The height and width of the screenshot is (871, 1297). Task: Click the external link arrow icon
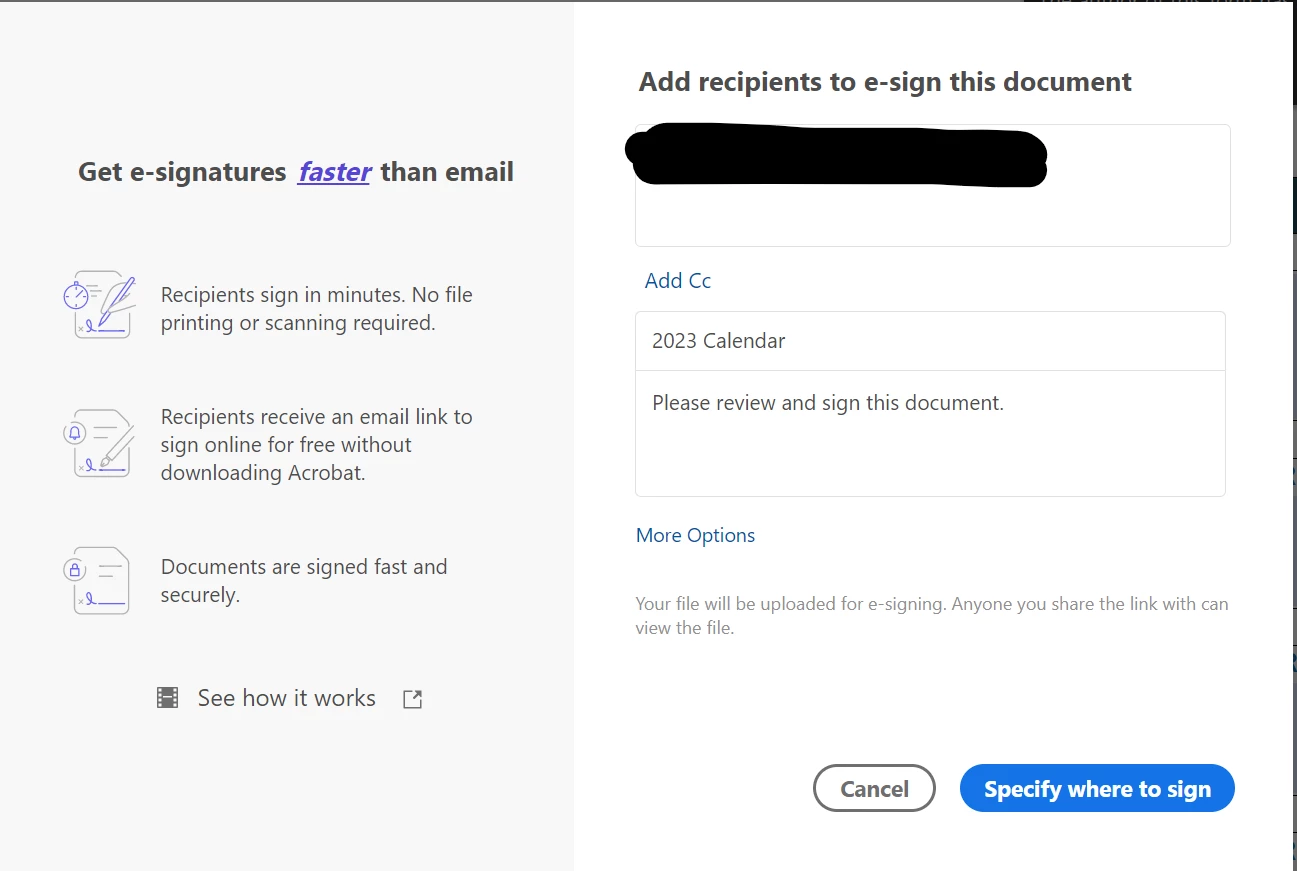tap(412, 699)
